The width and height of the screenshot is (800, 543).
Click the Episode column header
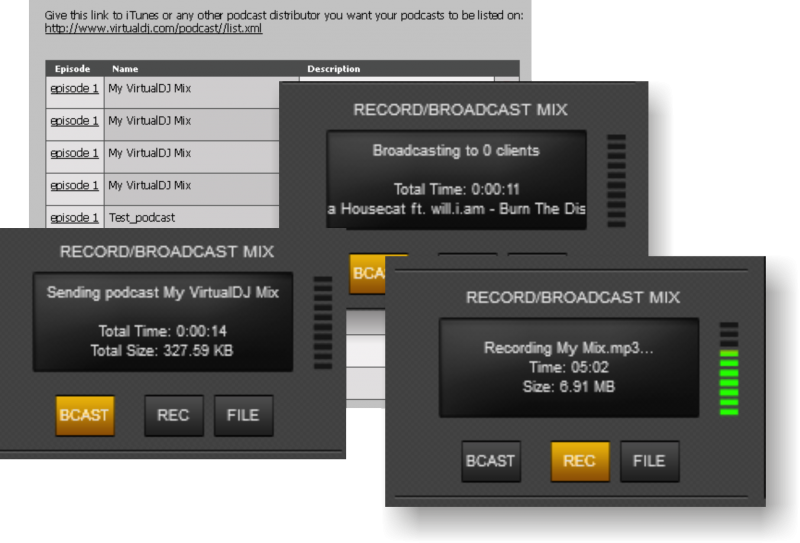(73, 69)
